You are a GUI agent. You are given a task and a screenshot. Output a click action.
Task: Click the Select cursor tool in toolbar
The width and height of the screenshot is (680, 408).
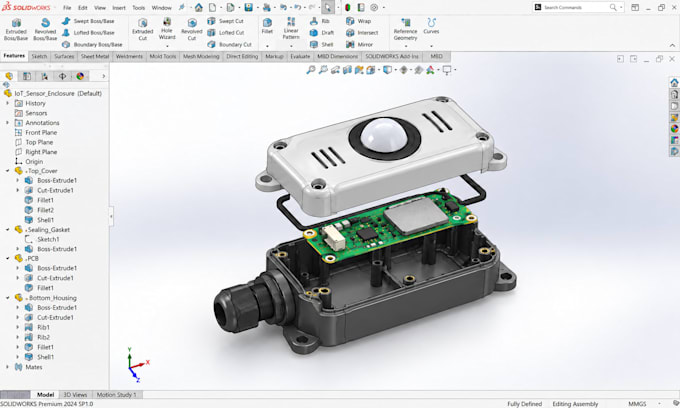[x=328, y=7]
